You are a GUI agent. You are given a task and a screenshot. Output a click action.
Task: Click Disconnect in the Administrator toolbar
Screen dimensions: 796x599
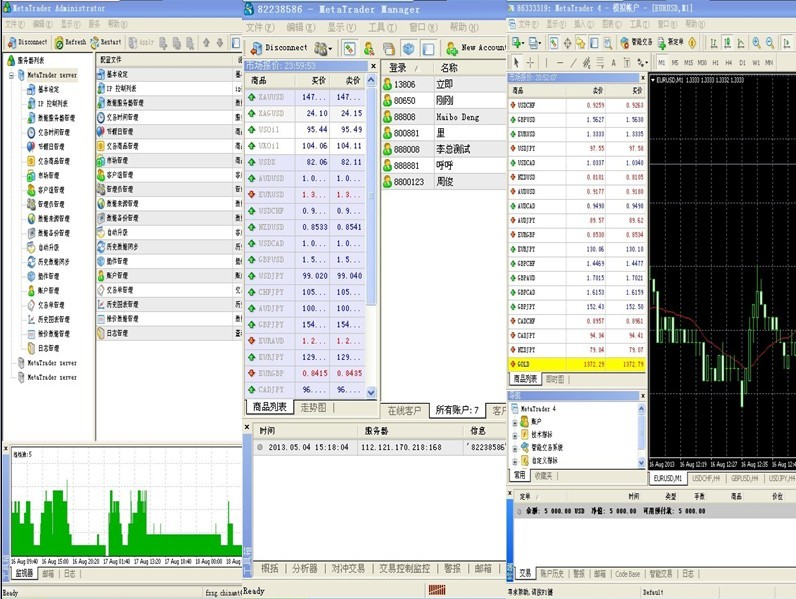pyautogui.click(x=27, y=43)
